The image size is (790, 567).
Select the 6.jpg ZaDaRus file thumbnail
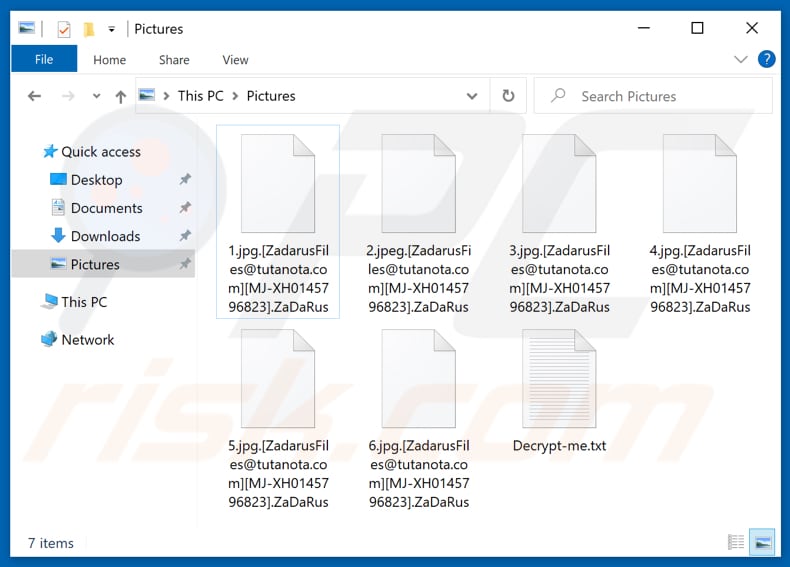click(x=418, y=379)
